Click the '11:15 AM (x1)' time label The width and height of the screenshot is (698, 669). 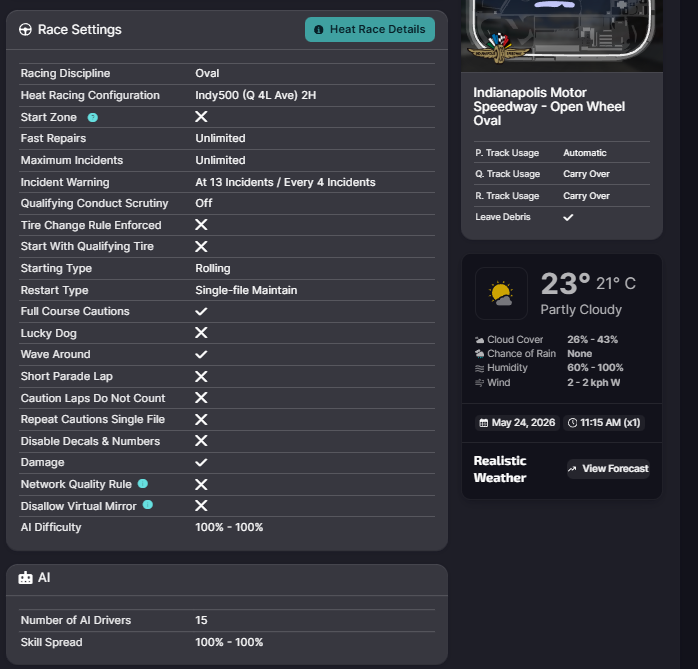(610, 423)
